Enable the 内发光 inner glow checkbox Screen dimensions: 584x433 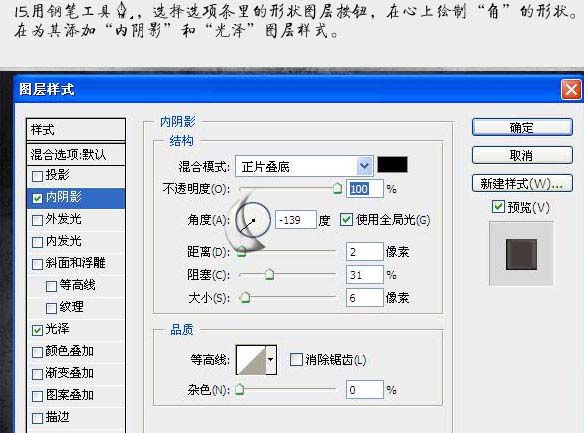[x=37, y=242]
